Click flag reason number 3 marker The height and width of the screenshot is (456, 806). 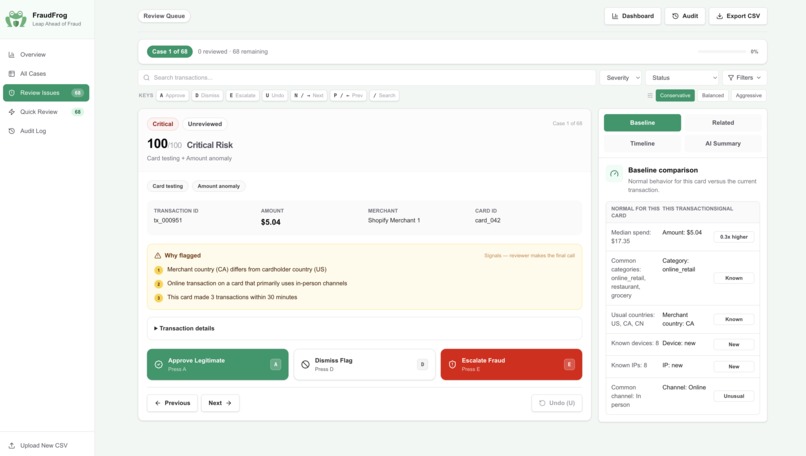(158, 298)
